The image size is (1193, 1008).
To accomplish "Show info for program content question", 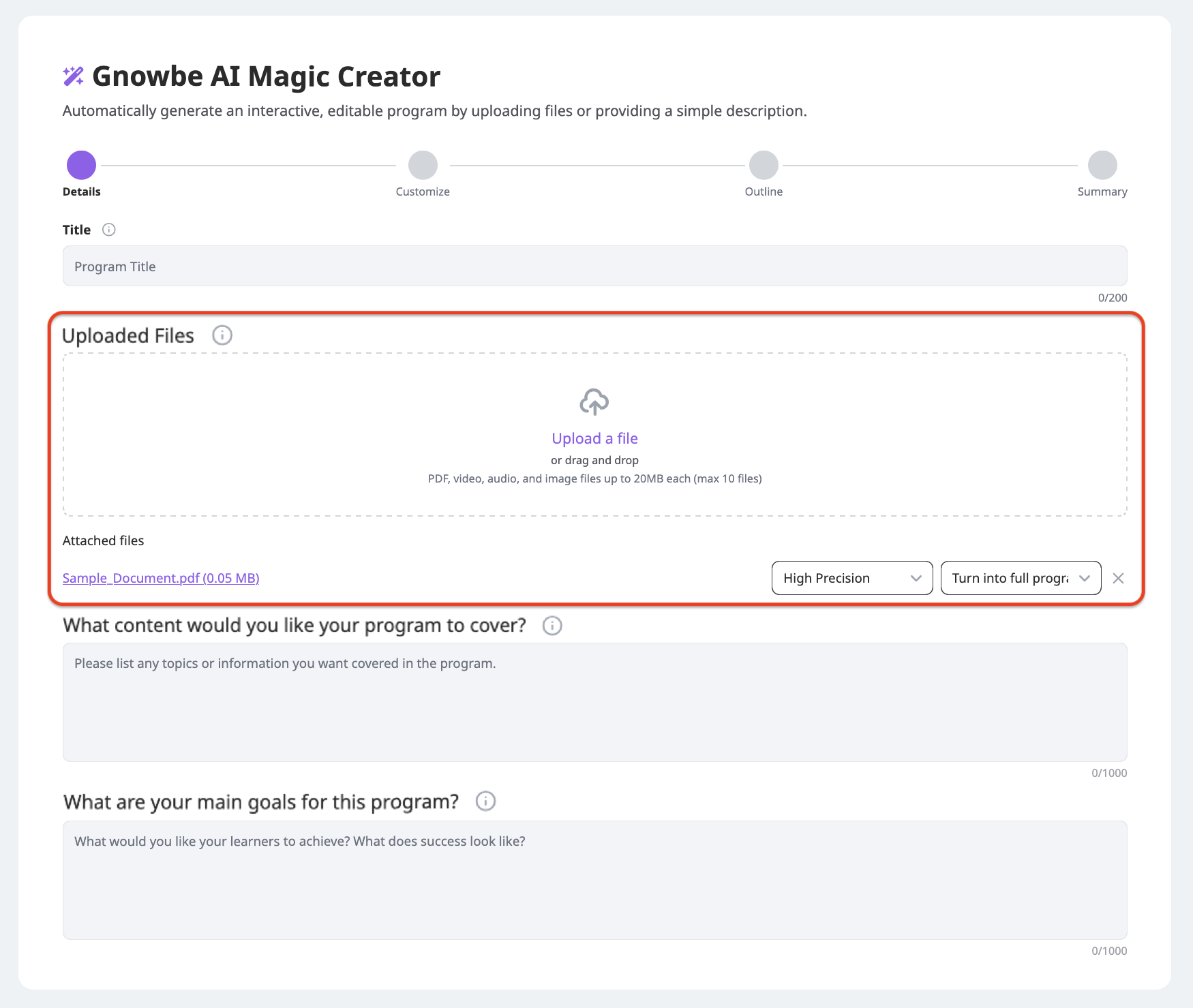I will pyautogui.click(x=552, y=626).
